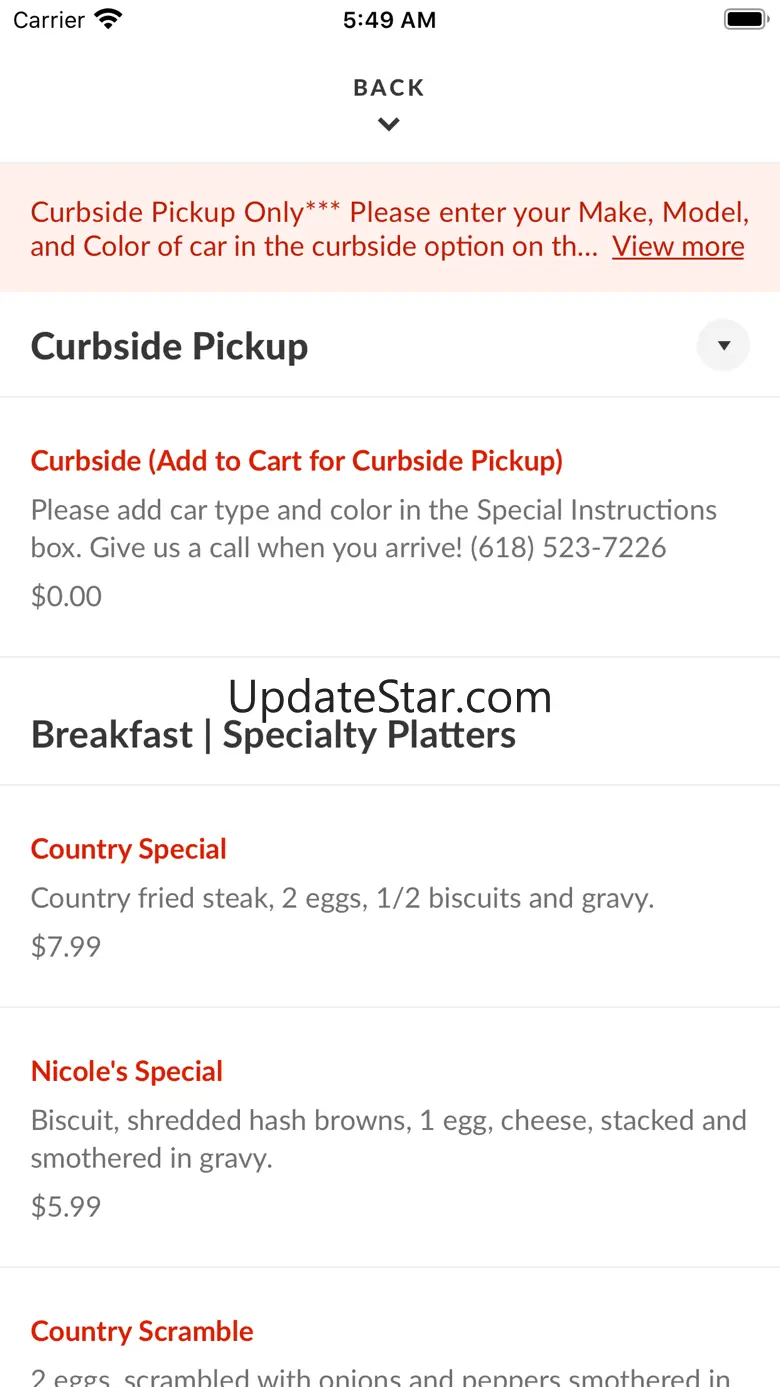Tap the down chevron beneath BACK
780x1387 pixels.
pos(389,125)
